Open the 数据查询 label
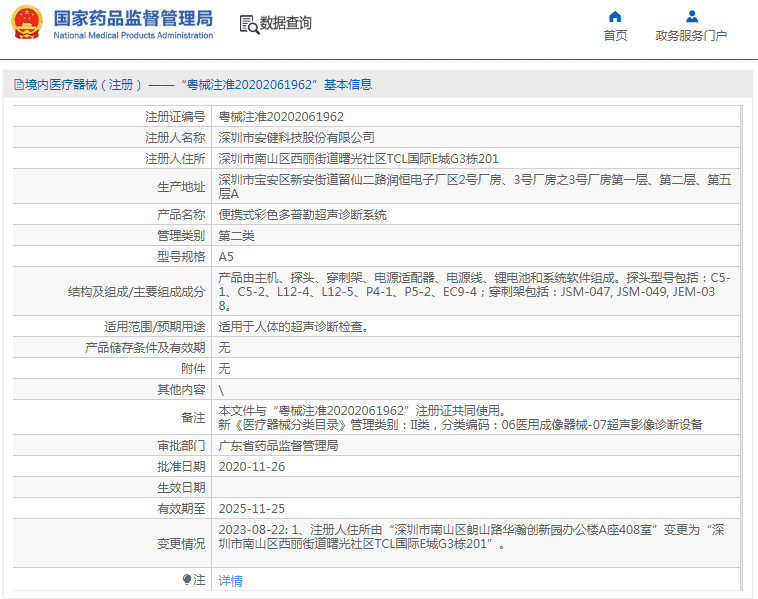The width and height of the screenshot is (758, 599). coord(286,23)
